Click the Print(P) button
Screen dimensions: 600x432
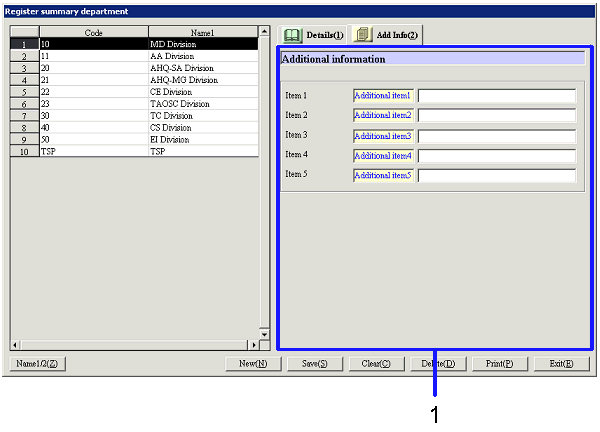[499, 364]
